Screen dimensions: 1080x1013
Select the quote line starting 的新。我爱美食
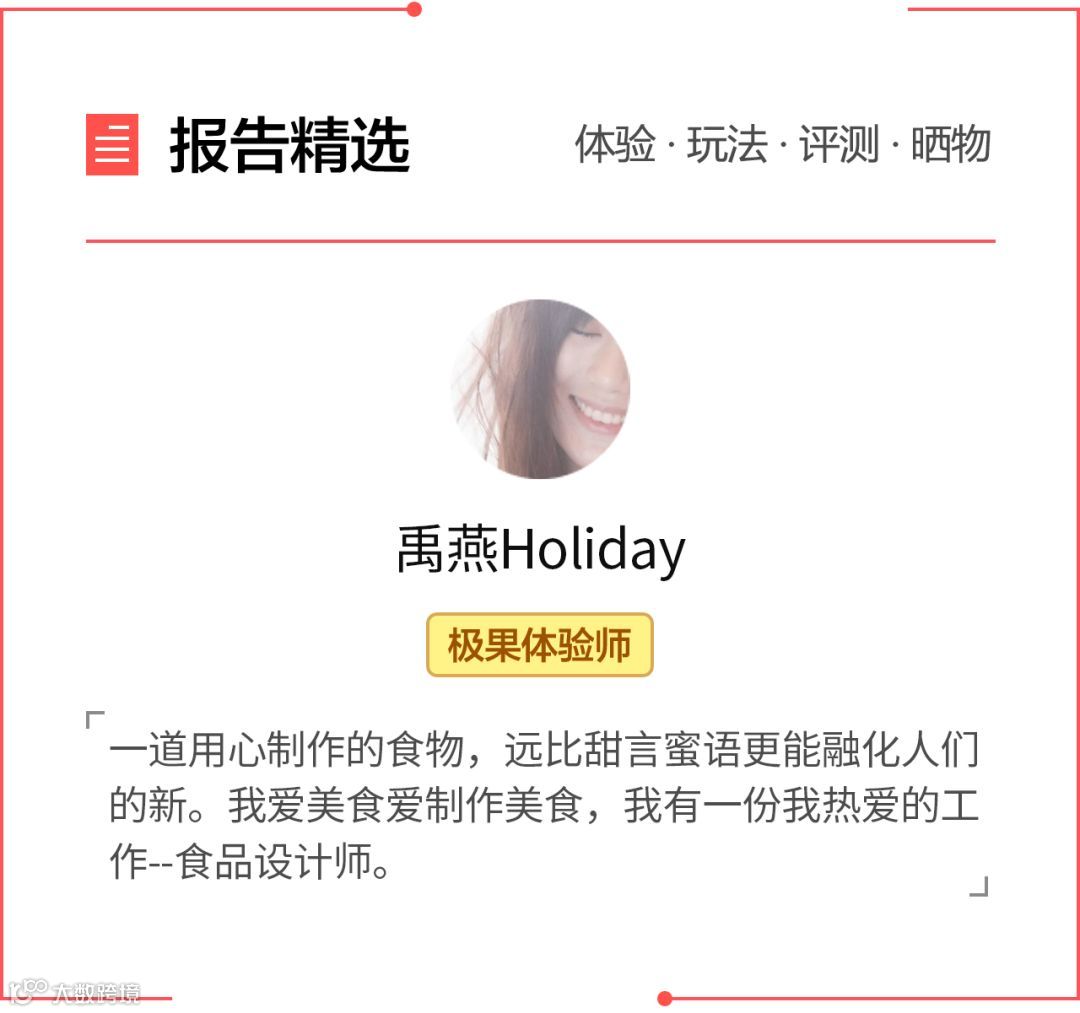544,805
